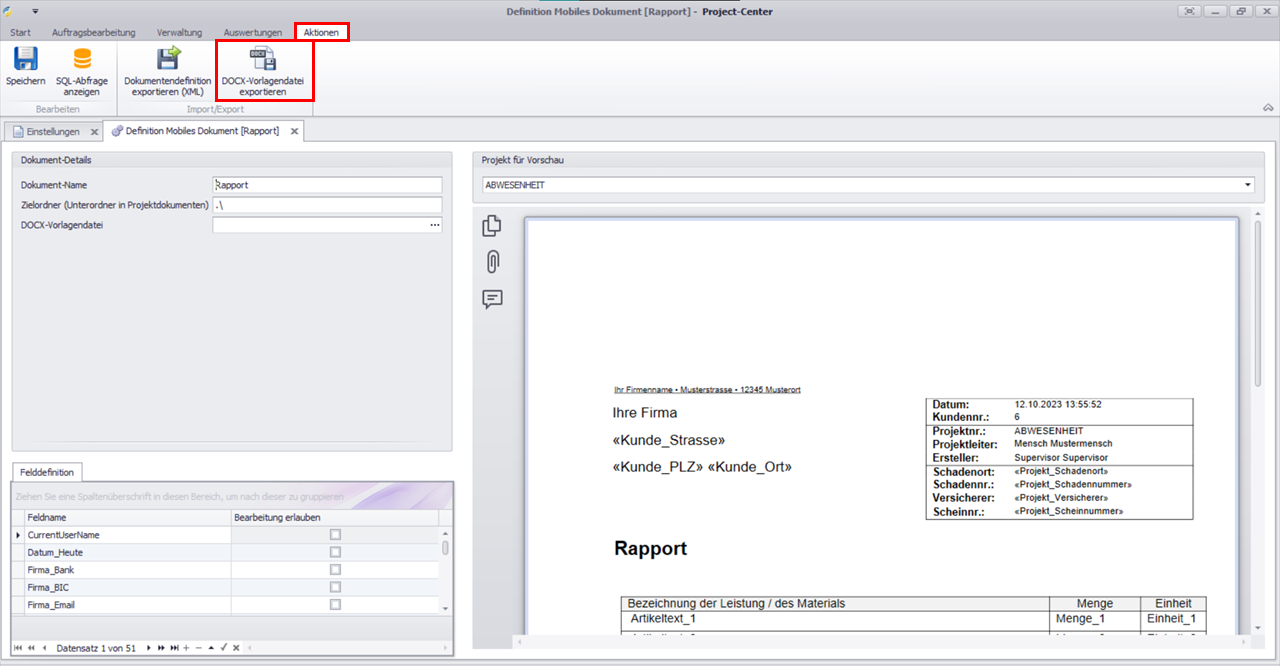This screenshot has width=1280, height=666.
Task: Export Dokumentendefinition as XML
Action: pos(167,59)
